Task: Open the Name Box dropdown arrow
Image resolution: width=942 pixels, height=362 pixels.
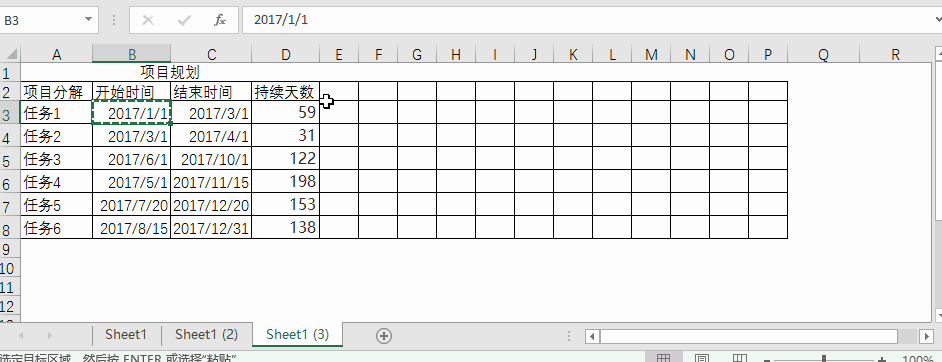Action: click(89, 20)
